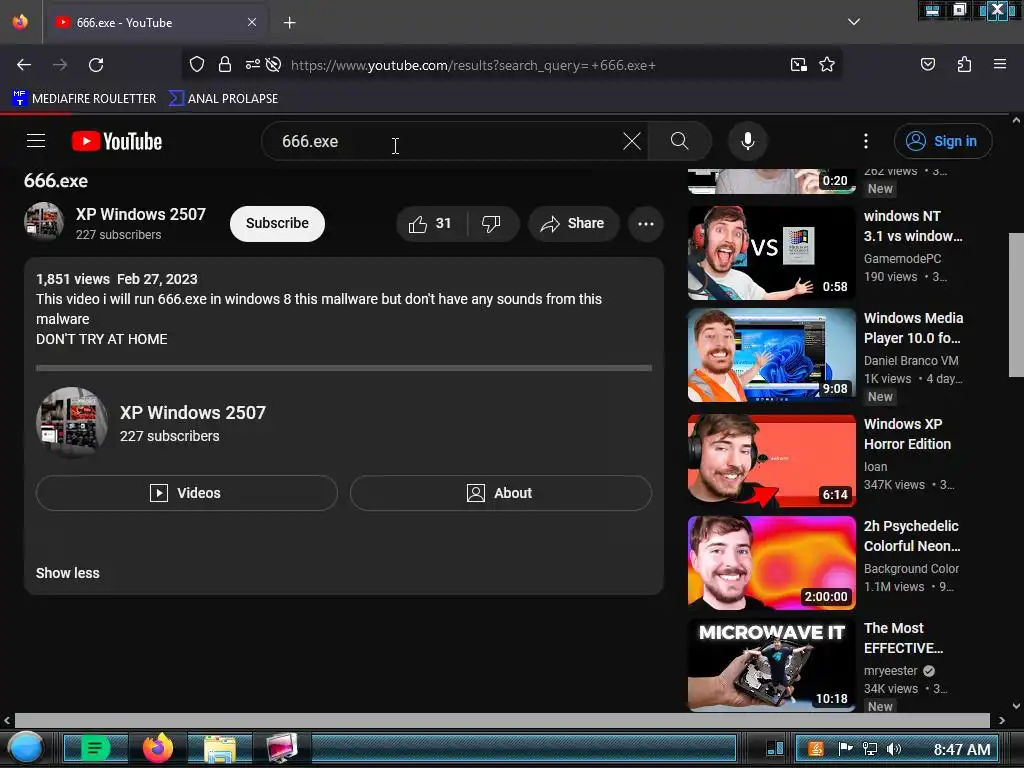The height and width of the screenshot is (768, 1024).
Task: Open the YouTube guide hamburger menu
Action: pos(36,141)
